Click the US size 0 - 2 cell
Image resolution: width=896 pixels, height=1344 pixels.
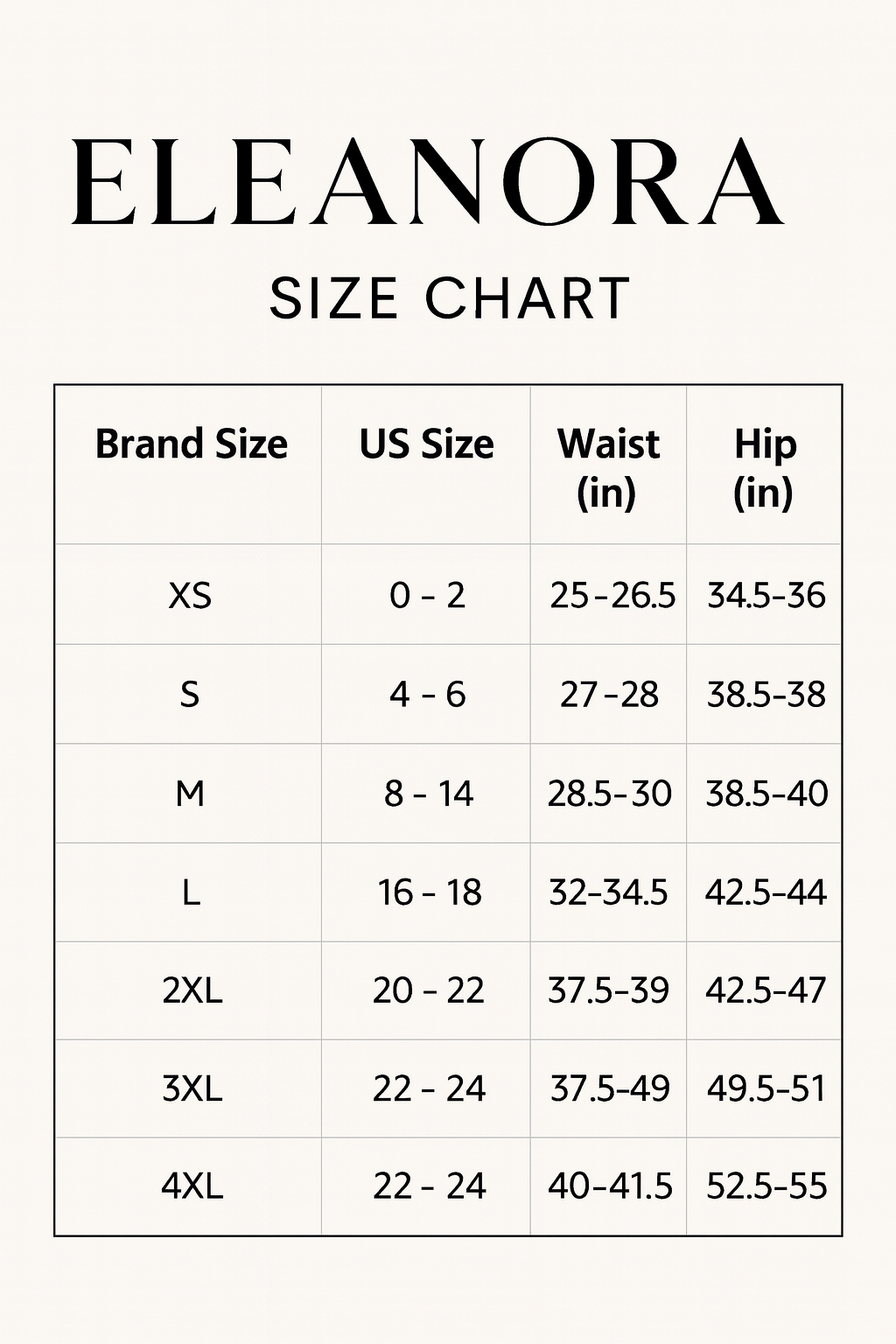pyautogui.click(x=427, y=596)
